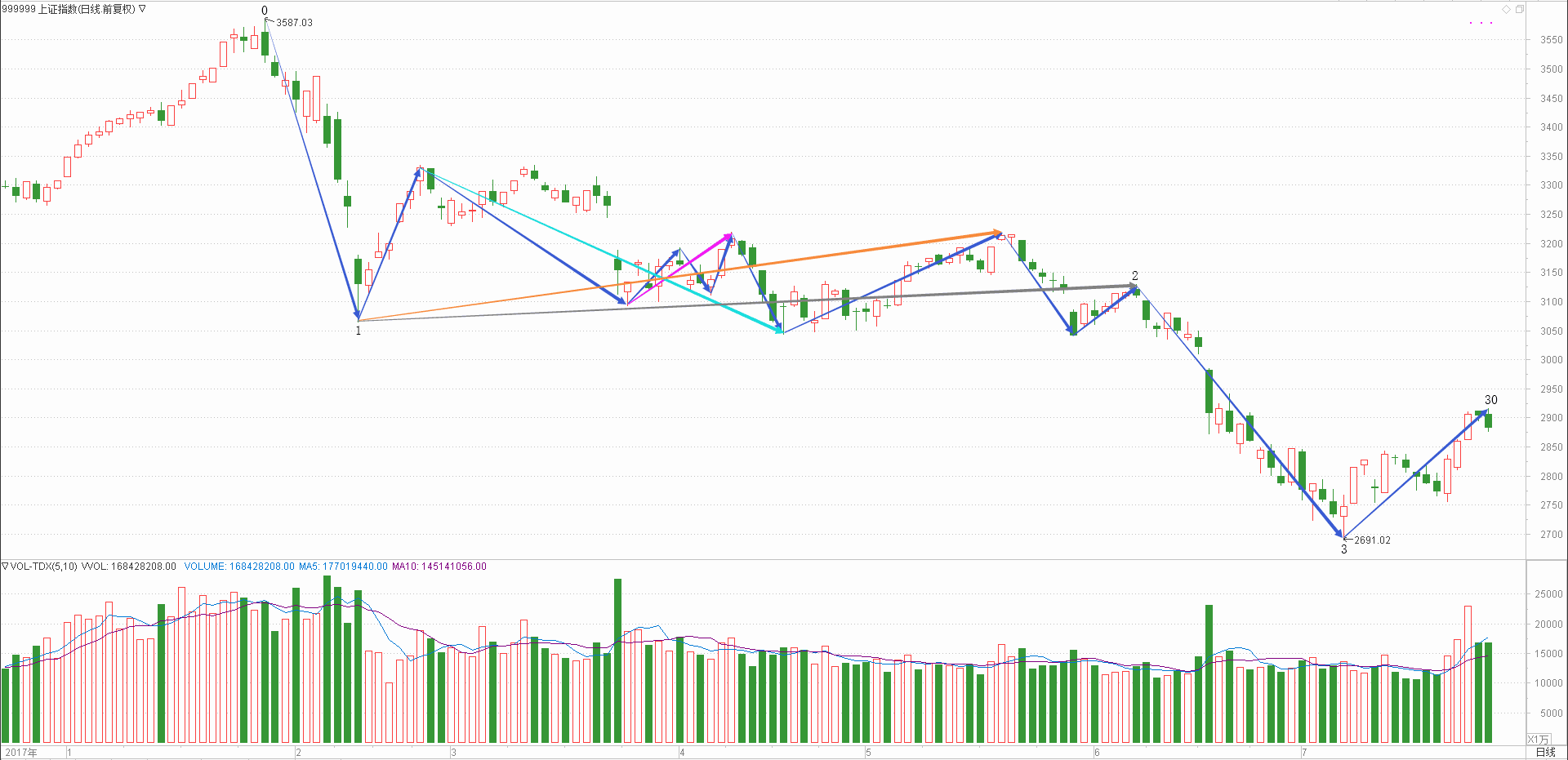Click the MA5 volume average readout
This screenshot has width=1568, height=760.
(x=343, y=566)
